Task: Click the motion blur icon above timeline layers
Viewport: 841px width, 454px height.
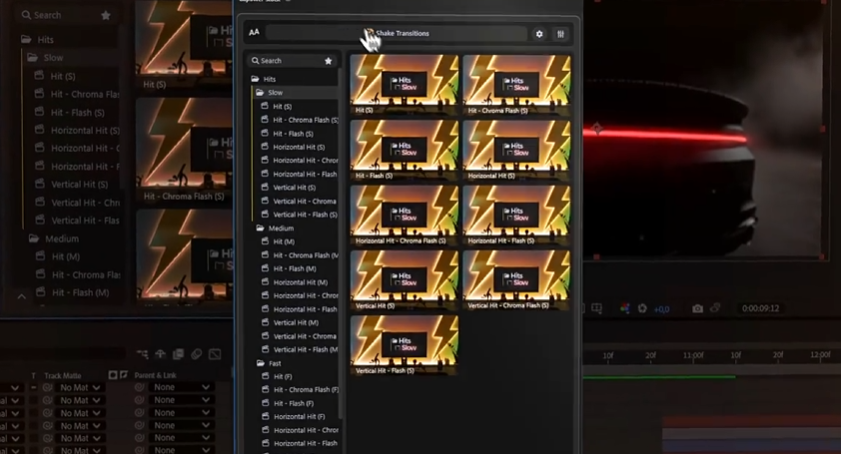Action: coord(196,354)
